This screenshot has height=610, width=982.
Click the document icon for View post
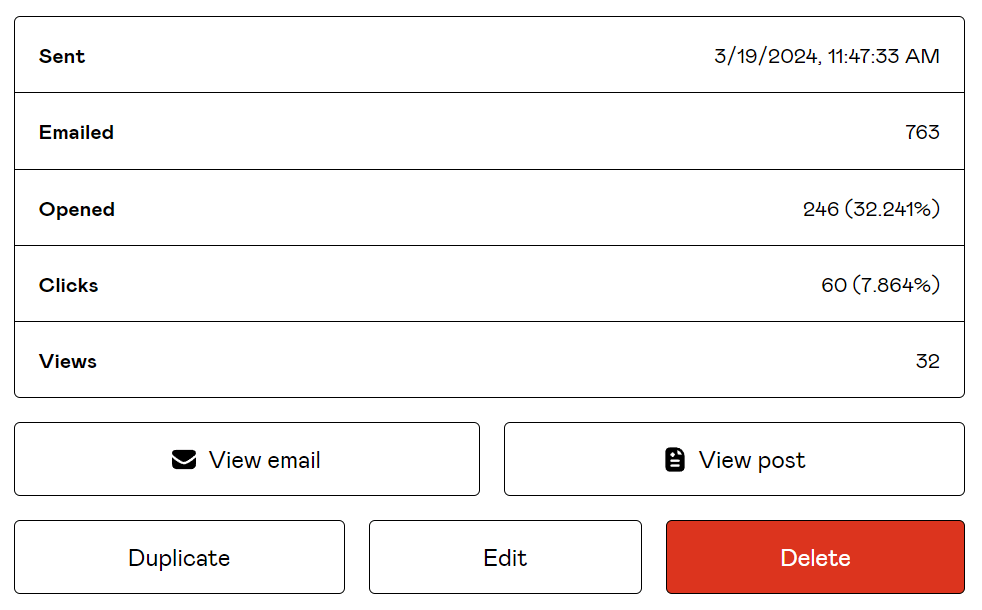[x=675, y=460]
